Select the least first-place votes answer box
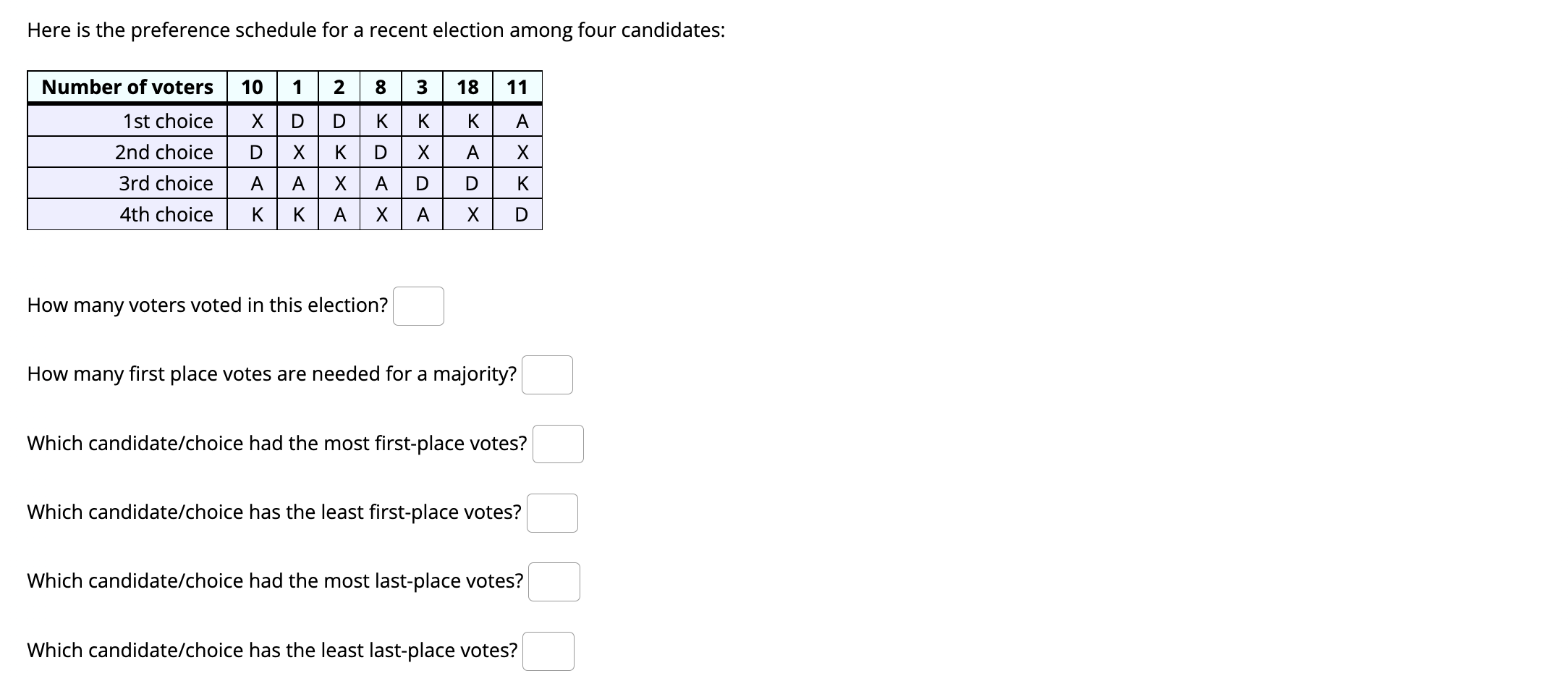1568x689 pixels. [x=552, y=513]
